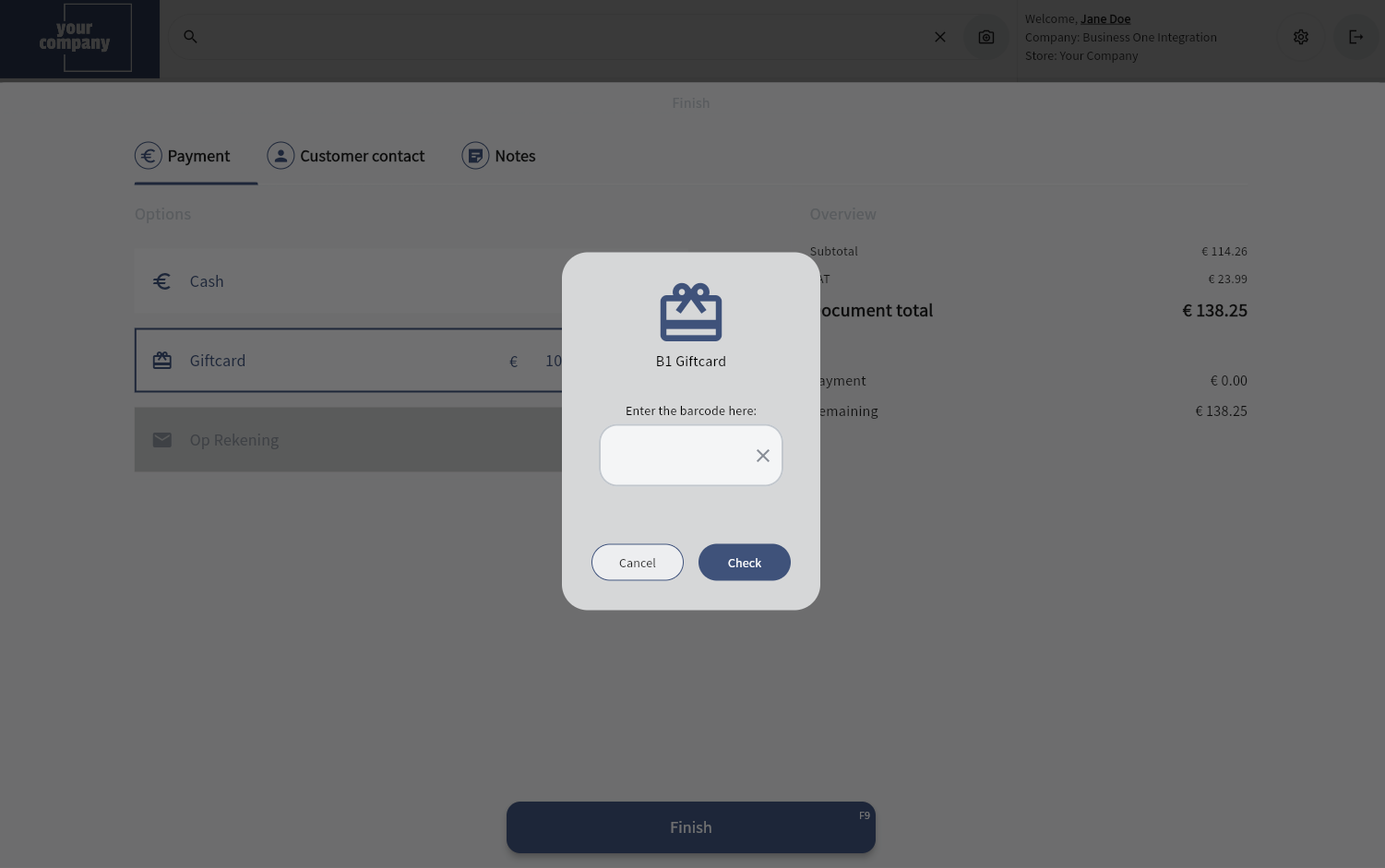Click the barcode input field
The height and width of the screenshot is (868, 1385).
(675, 456)
